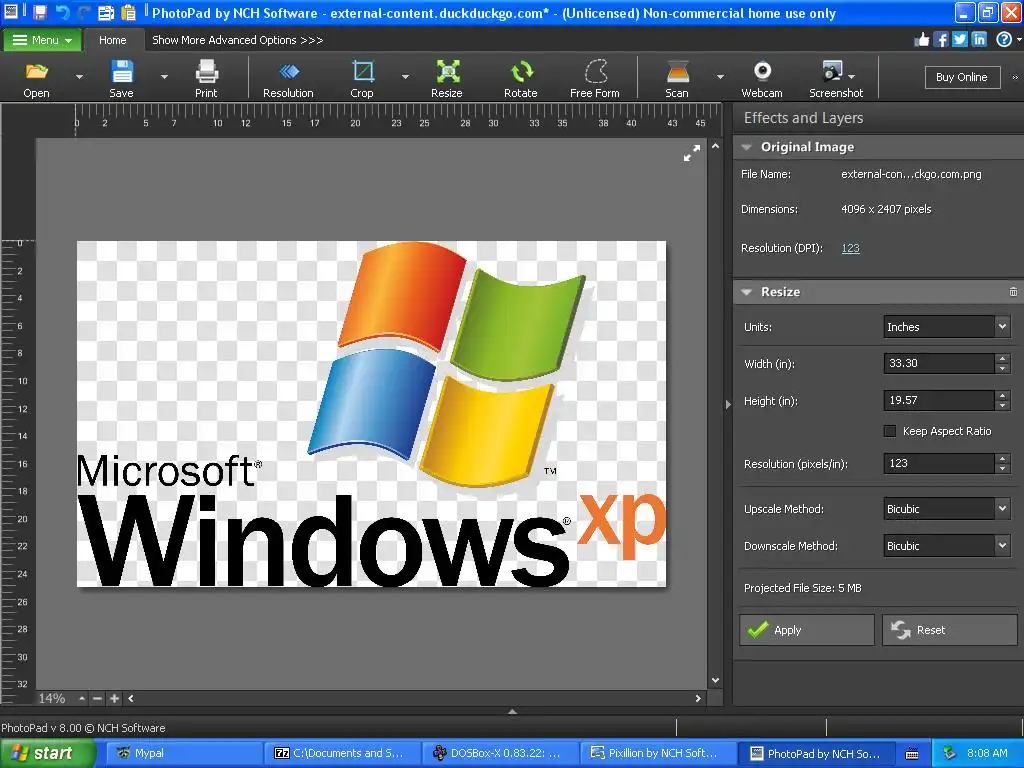
Task: Open the Screenshot dropdown arrow
Action: tap(852, 76)
